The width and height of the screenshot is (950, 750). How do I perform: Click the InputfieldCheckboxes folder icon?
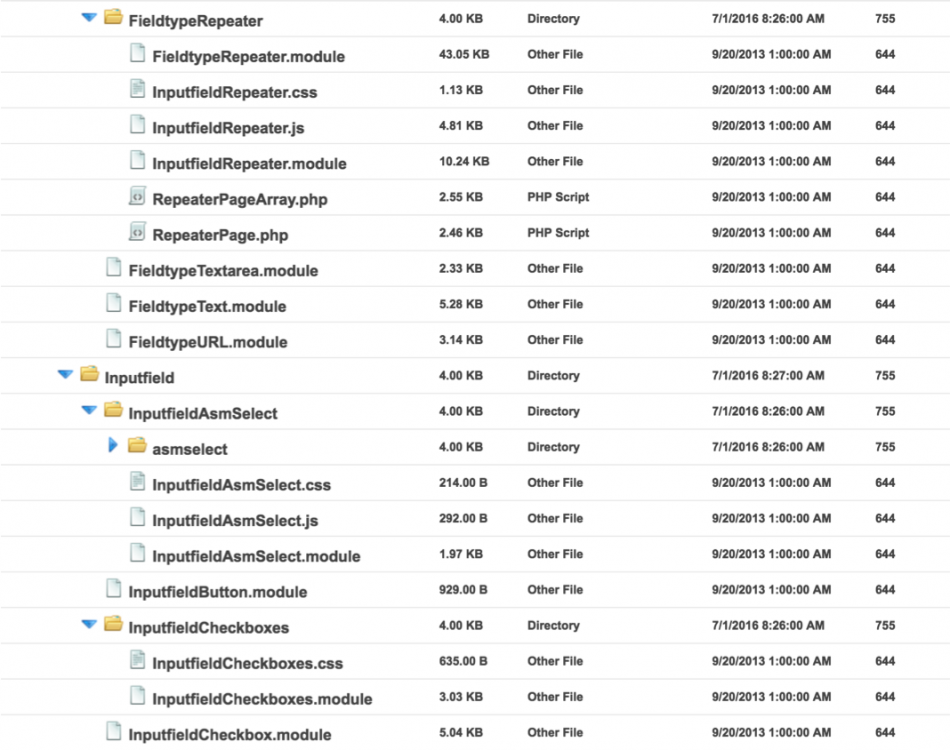coord(113,625)
